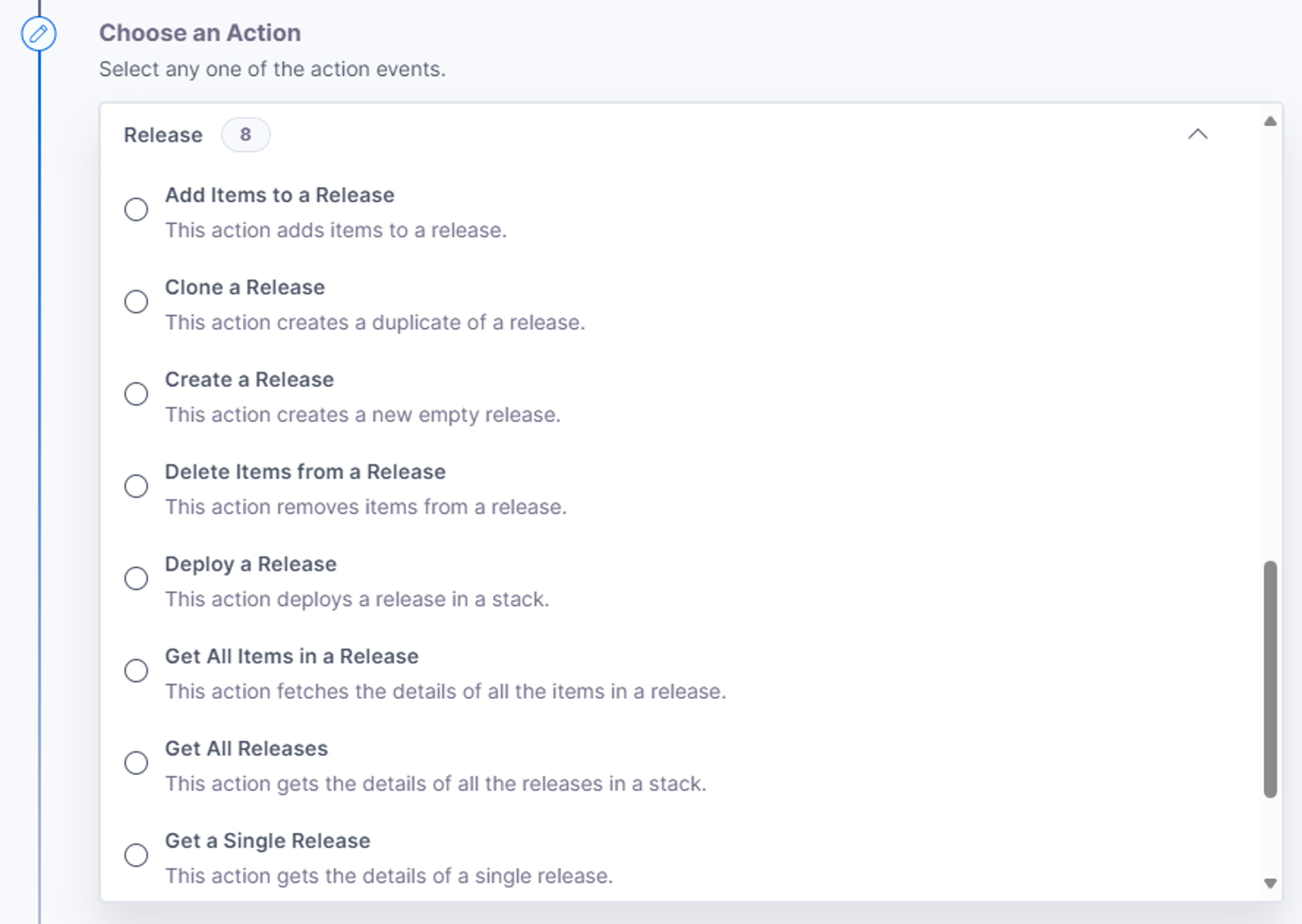This screenshot has height=924, width=1302.
Task: Choose the Get All Releases radio button
Action: [x=136, y=763]
